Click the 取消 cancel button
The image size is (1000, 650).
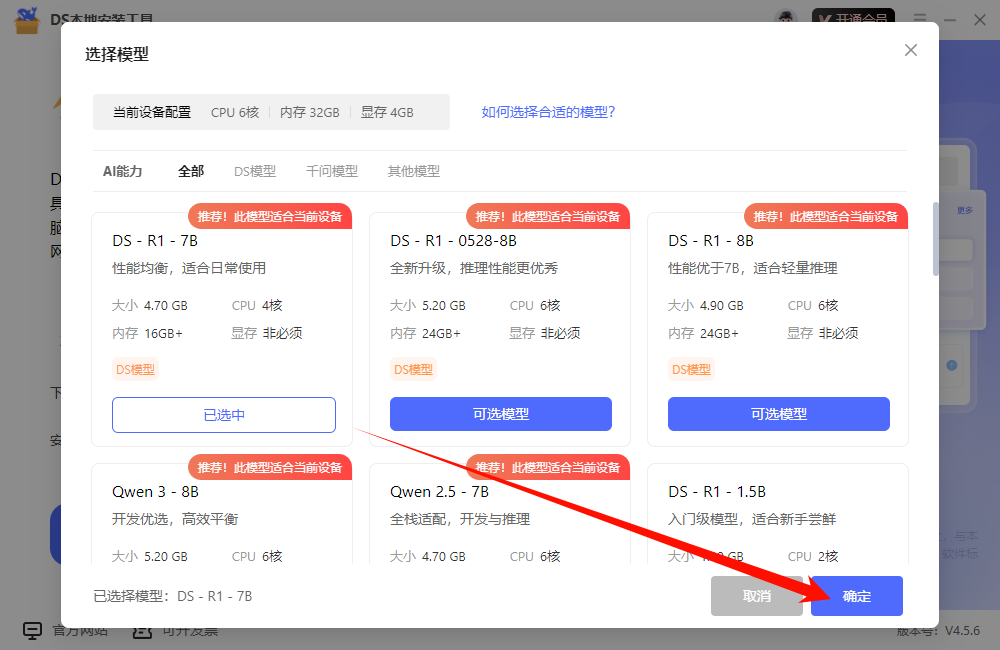757,596
